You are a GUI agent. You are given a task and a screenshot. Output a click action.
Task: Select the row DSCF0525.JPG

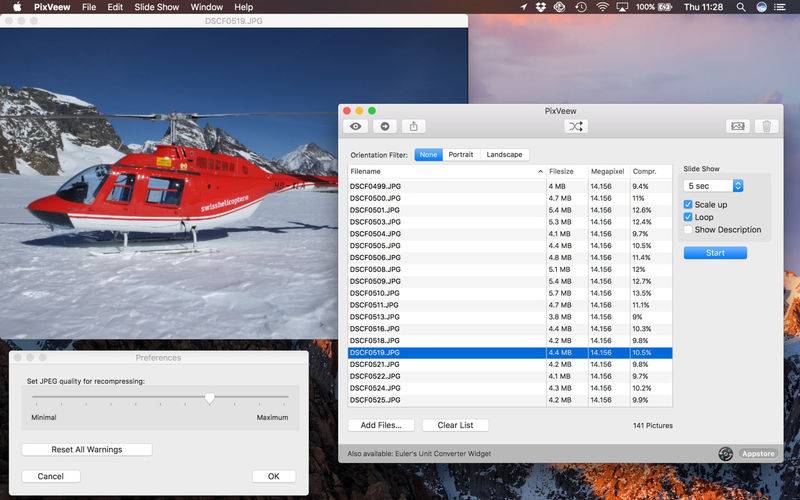coord(510,400)
